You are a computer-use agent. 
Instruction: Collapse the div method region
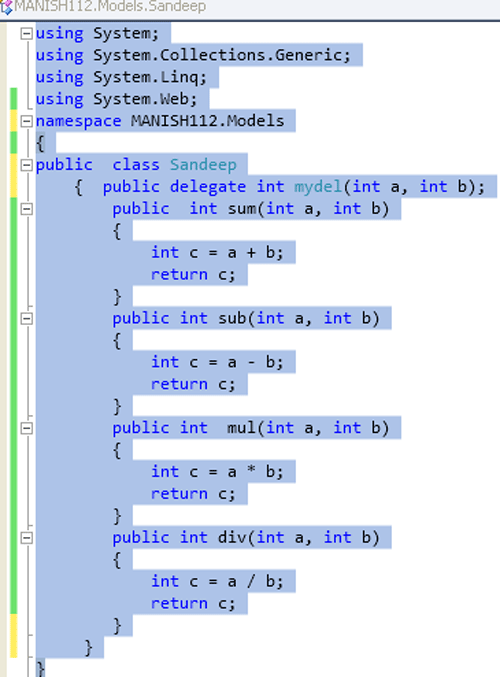point(27,538)
